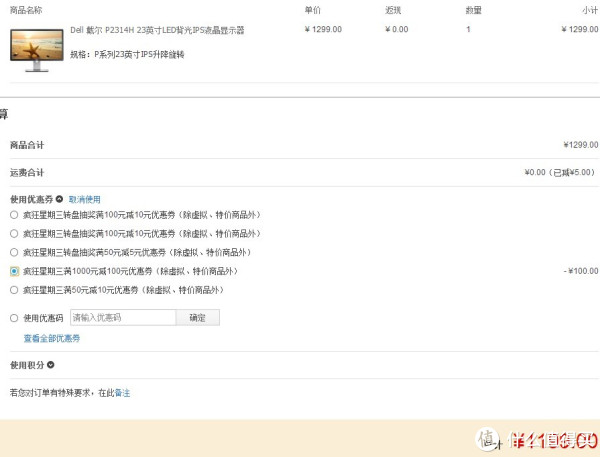Select second 转盘抽奖满100元减10元 coupon radio

click(x=14, y=234)
